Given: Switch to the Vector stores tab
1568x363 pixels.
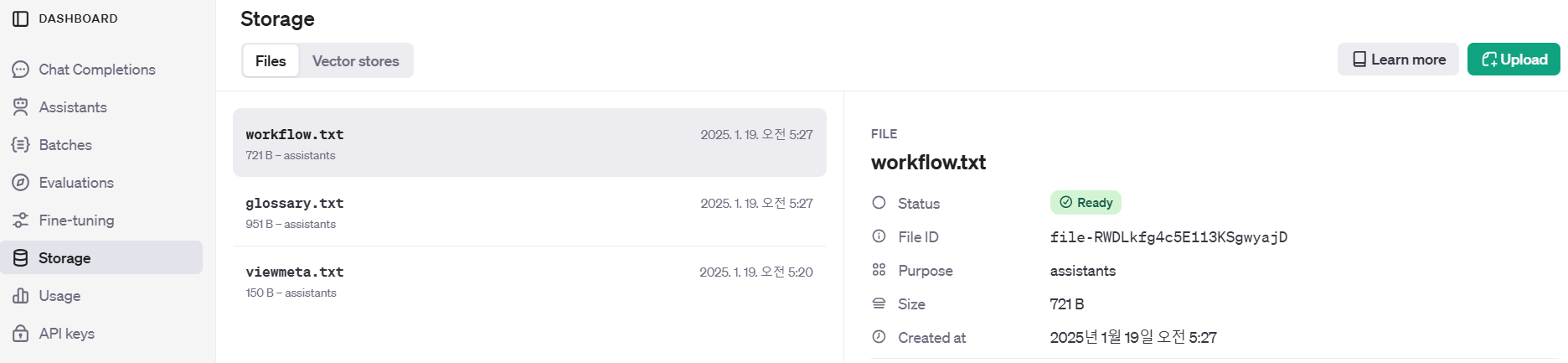Looking at the screenshot, I should coord(355,61).
